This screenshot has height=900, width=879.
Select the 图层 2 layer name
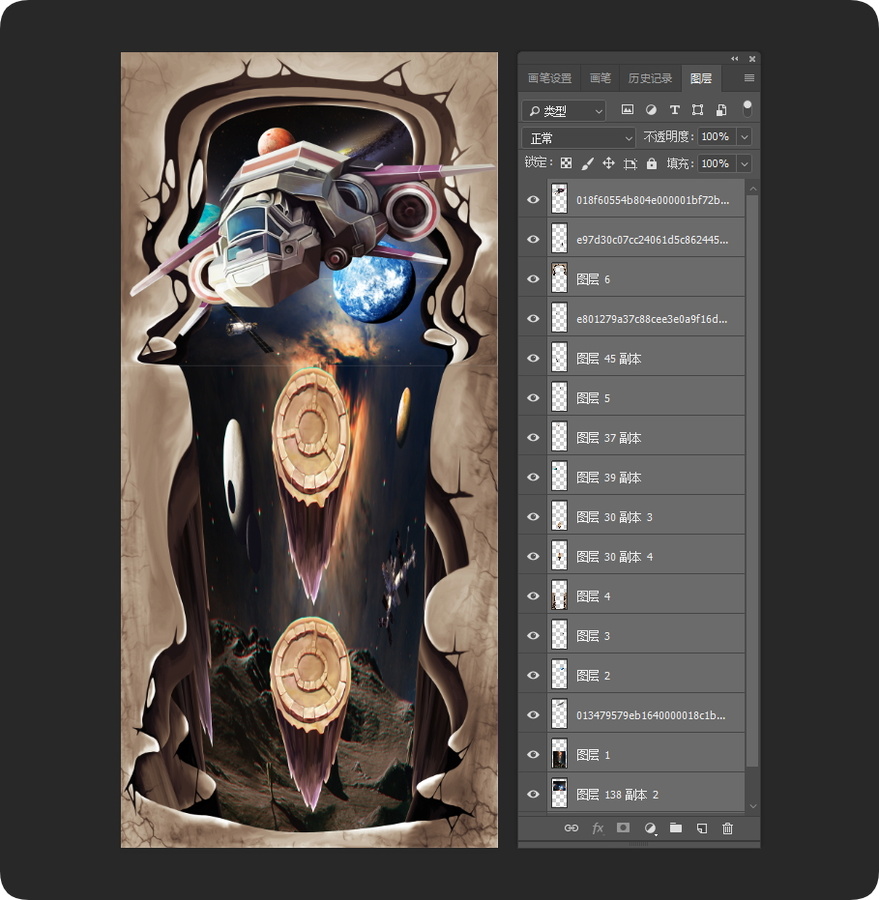[x=593, y=675]
